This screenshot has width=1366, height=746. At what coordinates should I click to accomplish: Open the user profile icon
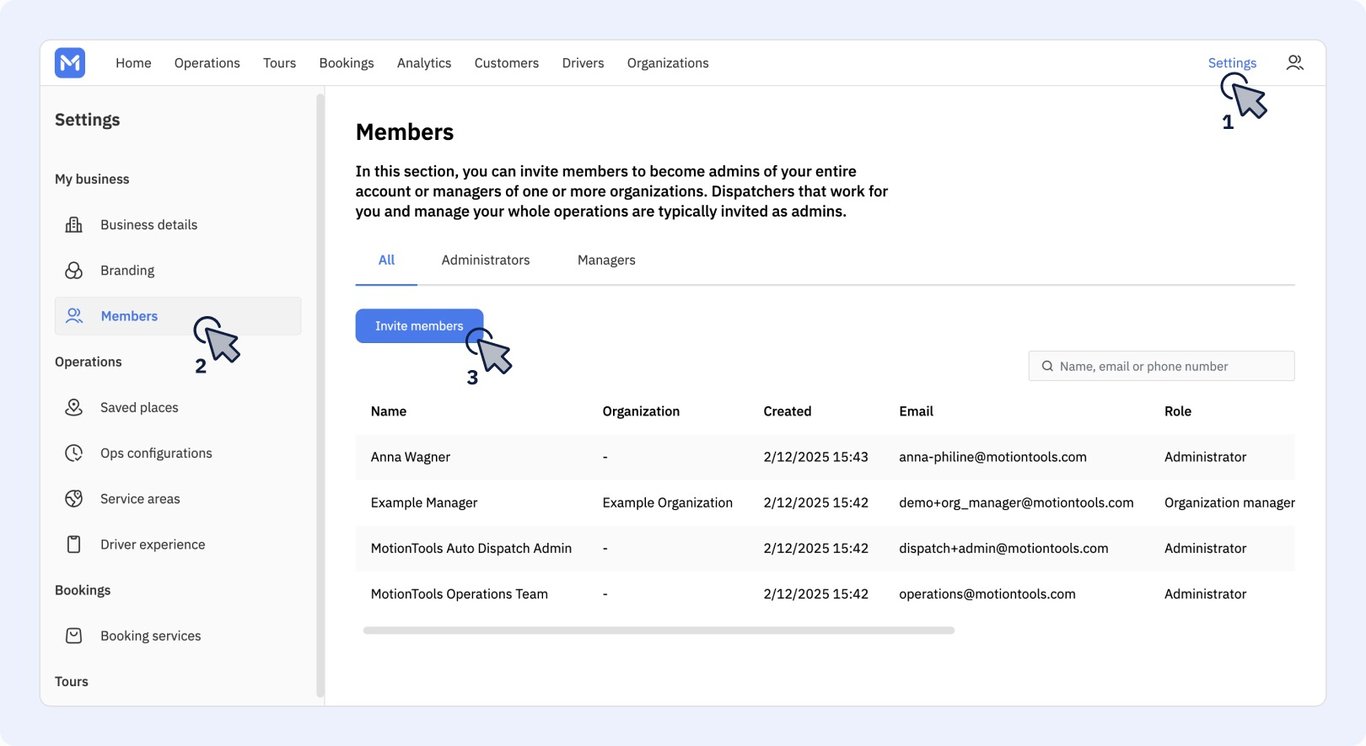(x=1295, y=62)
